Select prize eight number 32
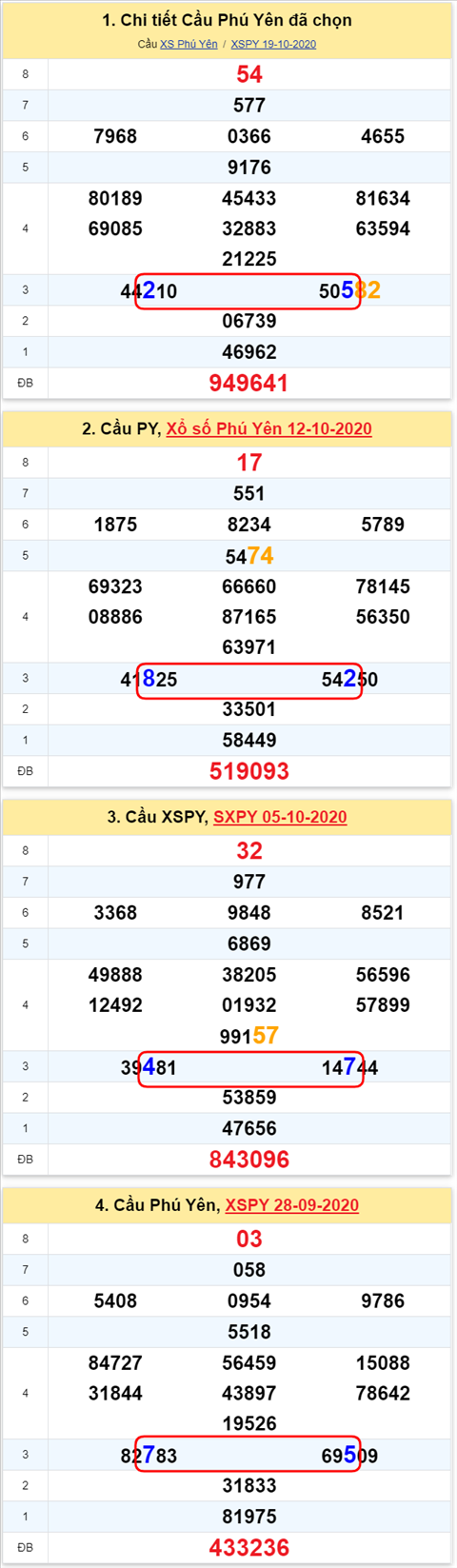Image resolution: width=457 pixels, height=1568 pixels. (x=249, y=851)
